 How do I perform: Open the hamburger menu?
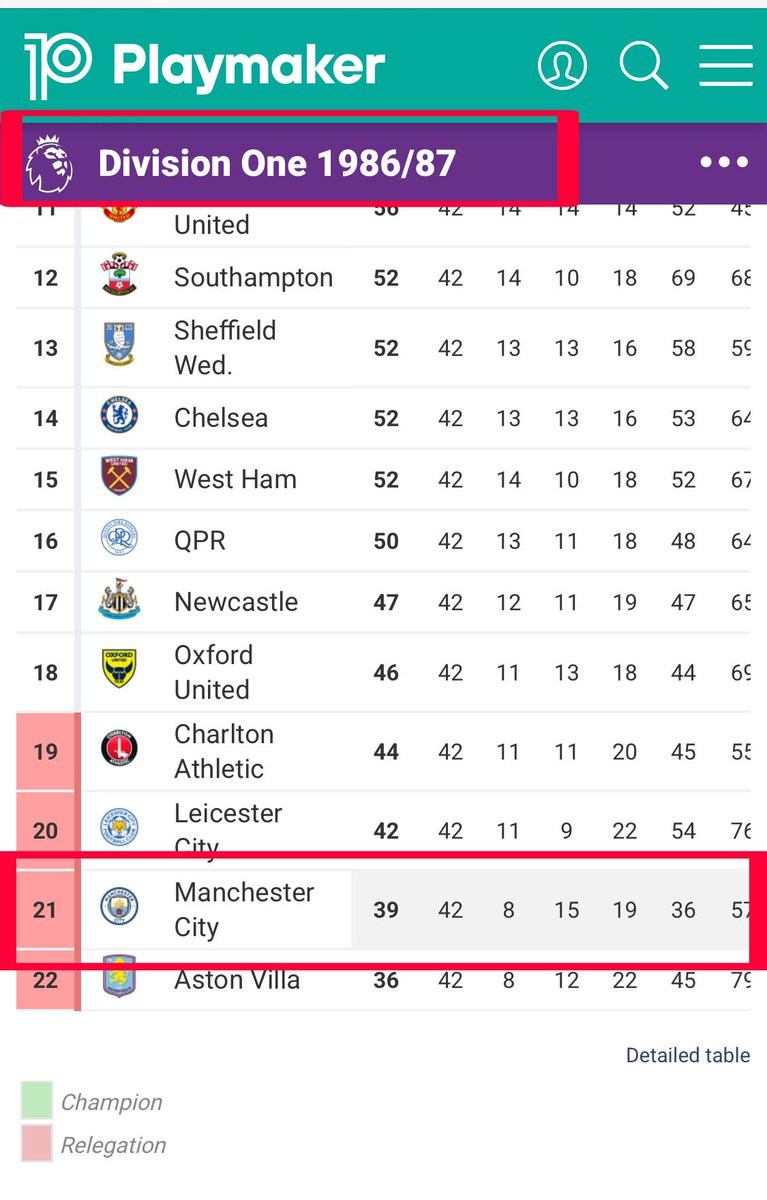725,65
